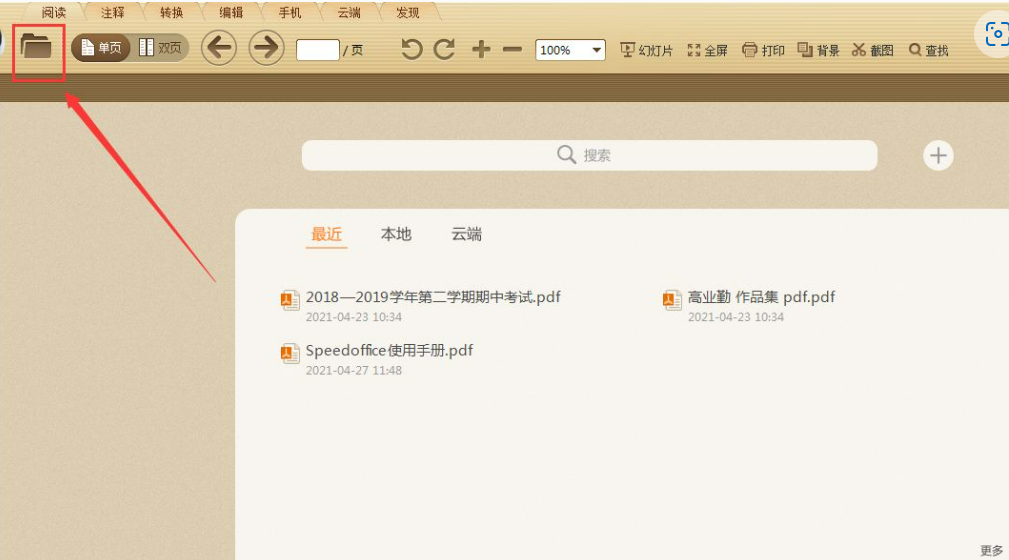Switch to single page view 单页

101,48
